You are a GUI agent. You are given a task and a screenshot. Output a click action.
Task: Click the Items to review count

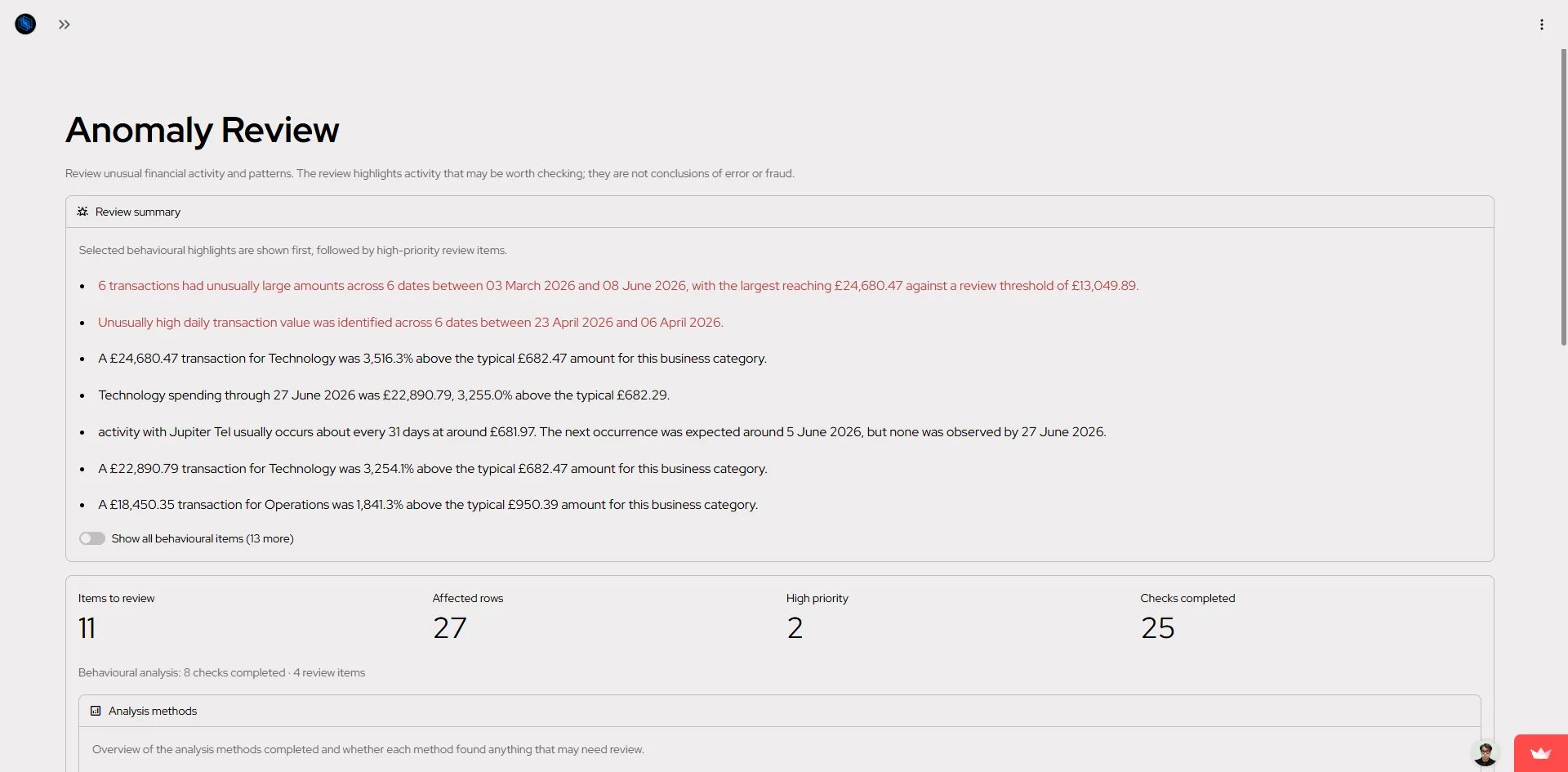pos(87,628)
